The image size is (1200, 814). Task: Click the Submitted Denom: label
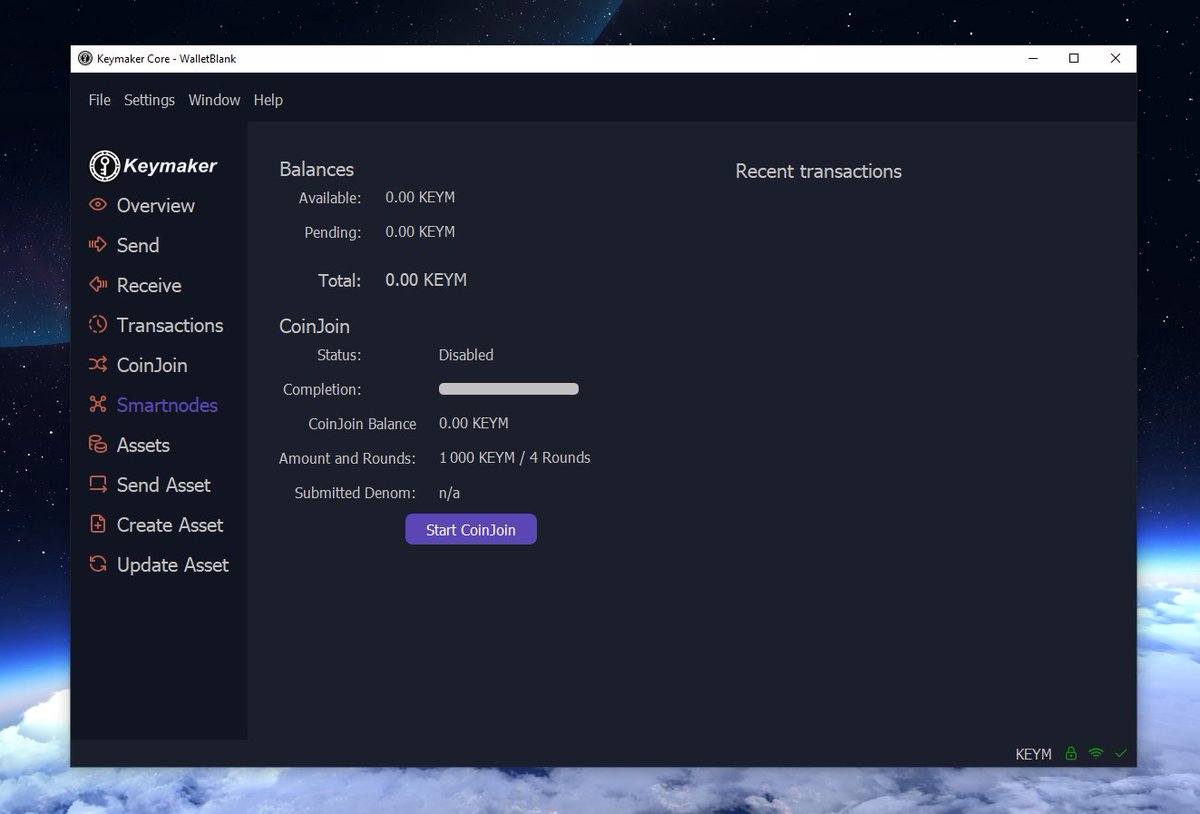coord(355,493)
